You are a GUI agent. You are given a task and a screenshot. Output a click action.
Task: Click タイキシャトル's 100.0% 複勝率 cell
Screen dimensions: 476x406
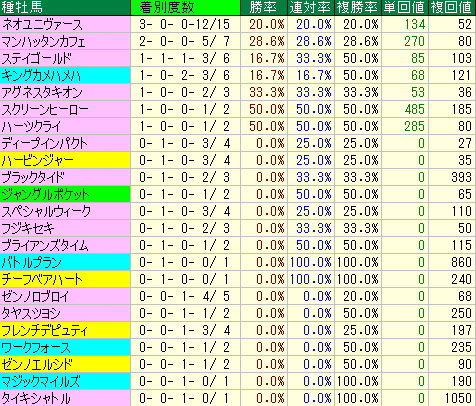click(x=358, y=399)
